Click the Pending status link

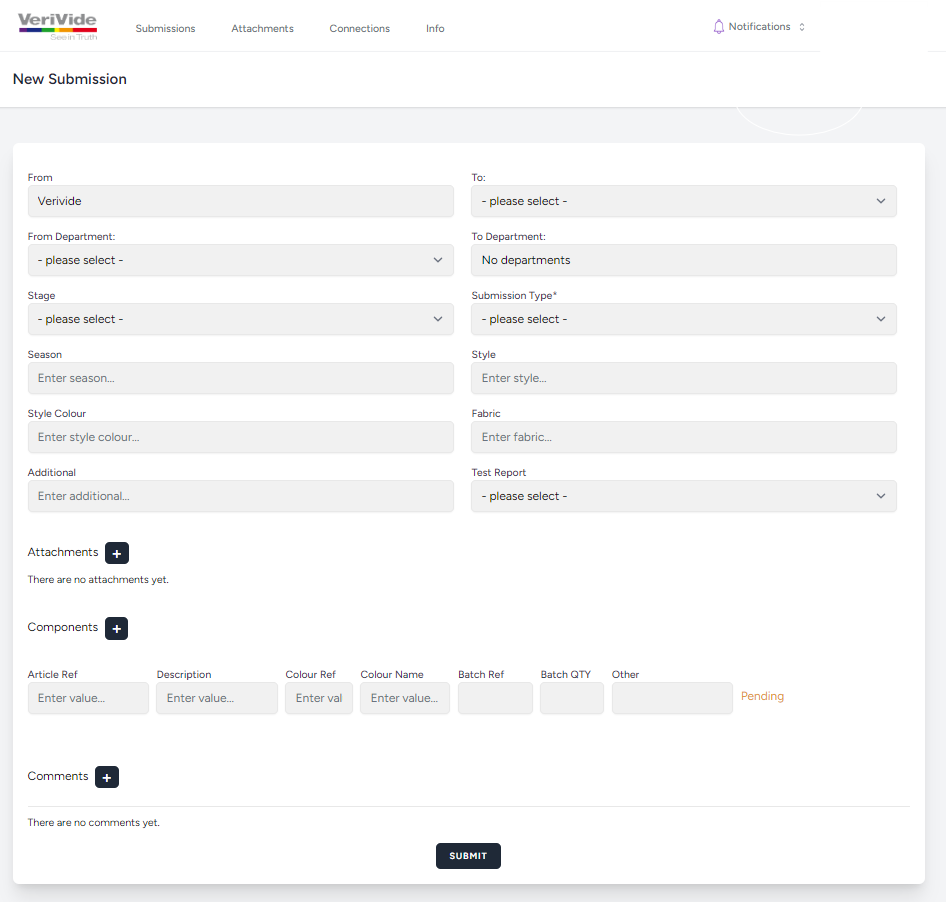click(762, 696)
